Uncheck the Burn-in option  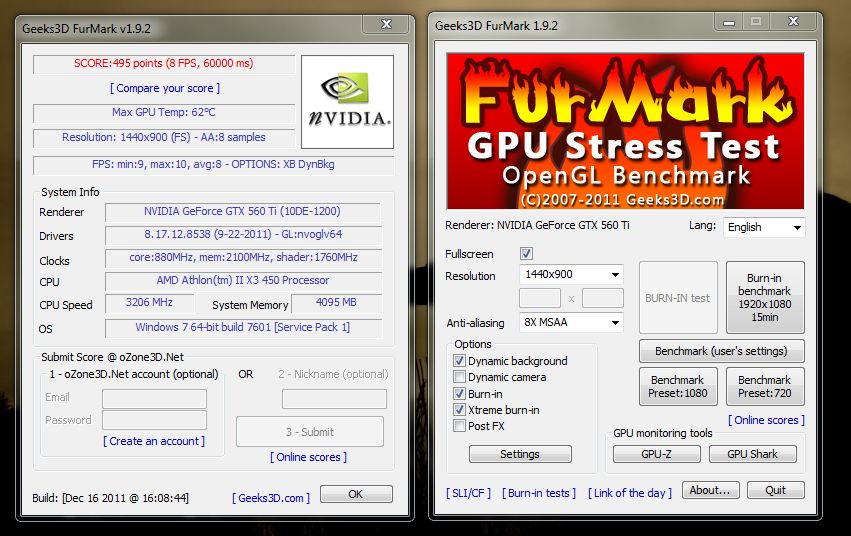tap(459, 393)
